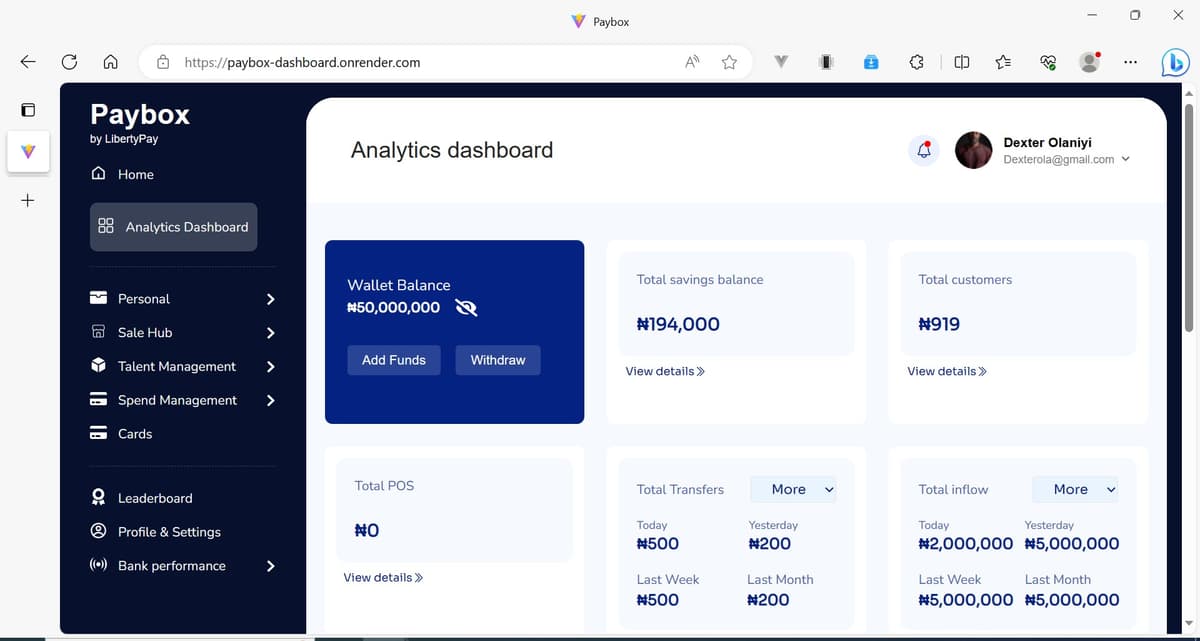
Task: Select the Analytics Dashboard grid icon
Action: [107, 226]
